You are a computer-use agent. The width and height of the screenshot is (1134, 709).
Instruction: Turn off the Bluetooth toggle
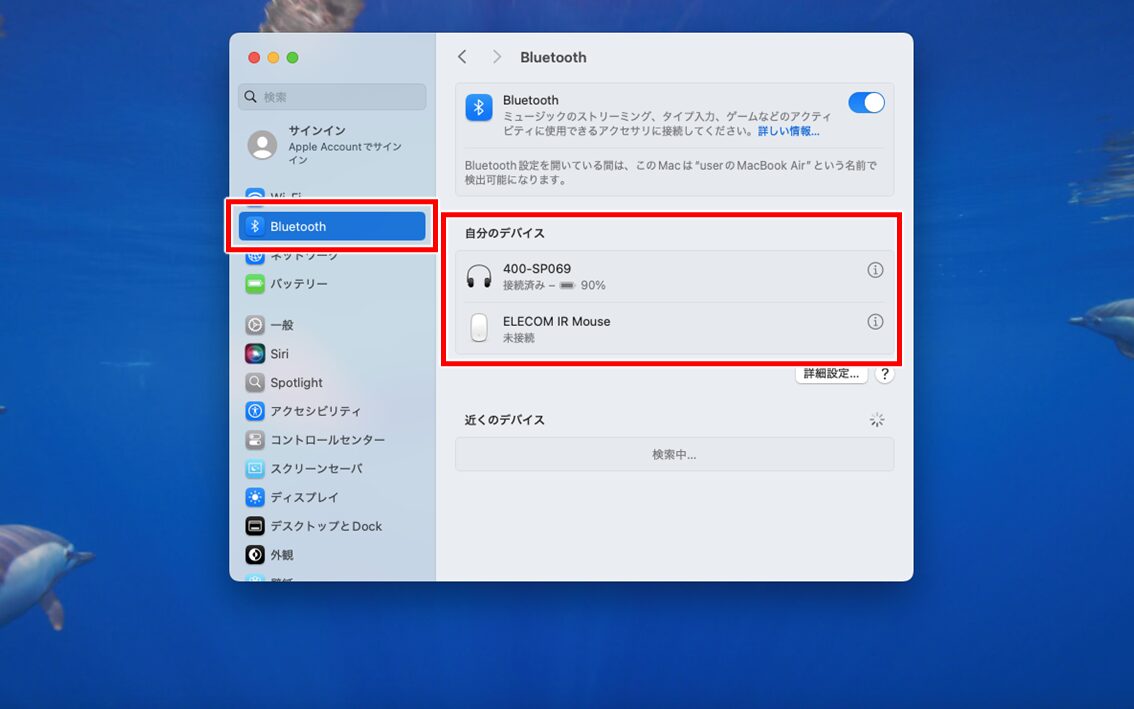[866, 102]
